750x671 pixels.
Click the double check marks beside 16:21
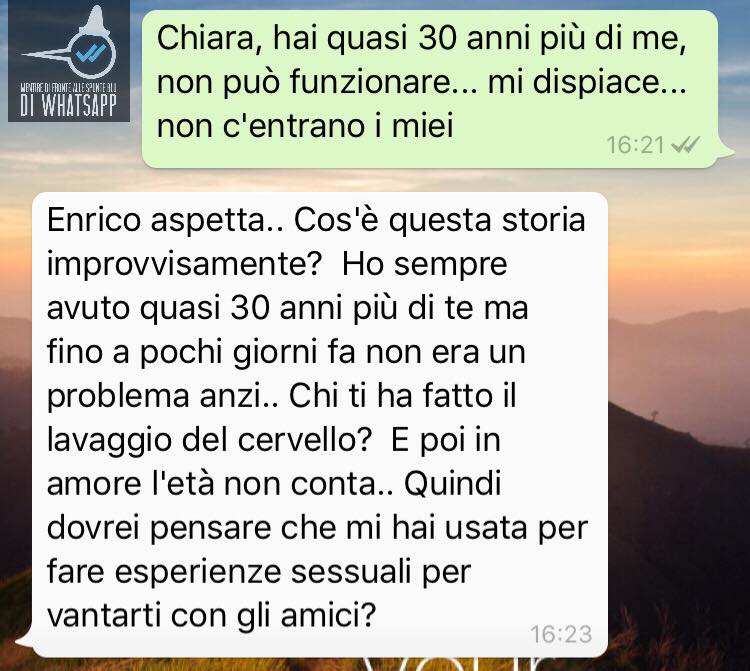[x=685, y=144]
